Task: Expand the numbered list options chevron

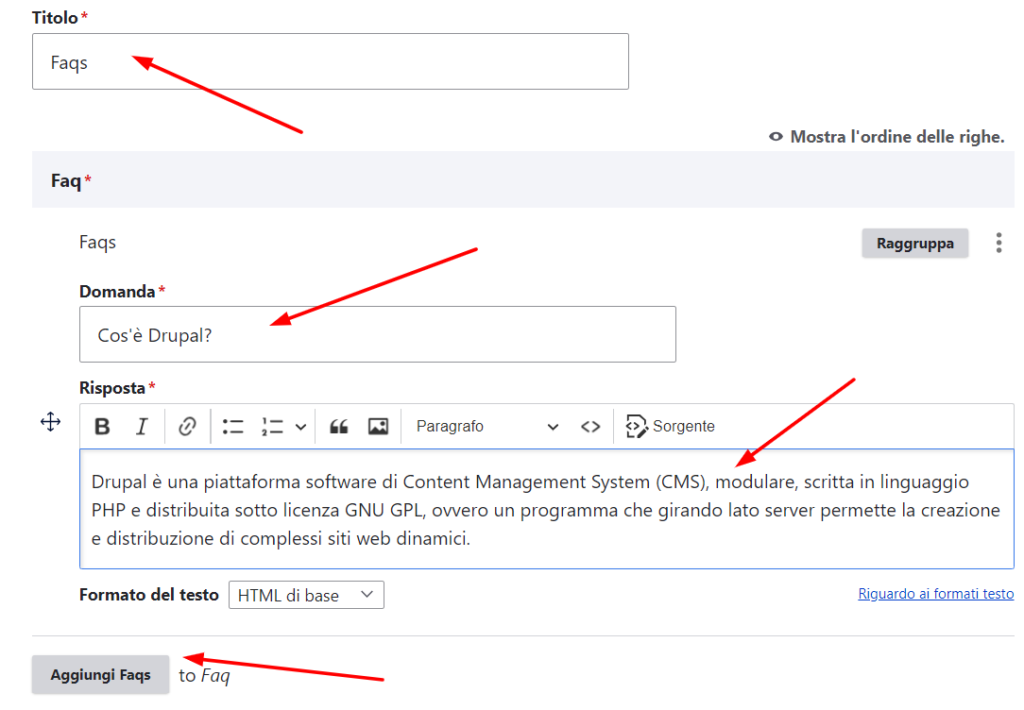Action: 300,426
